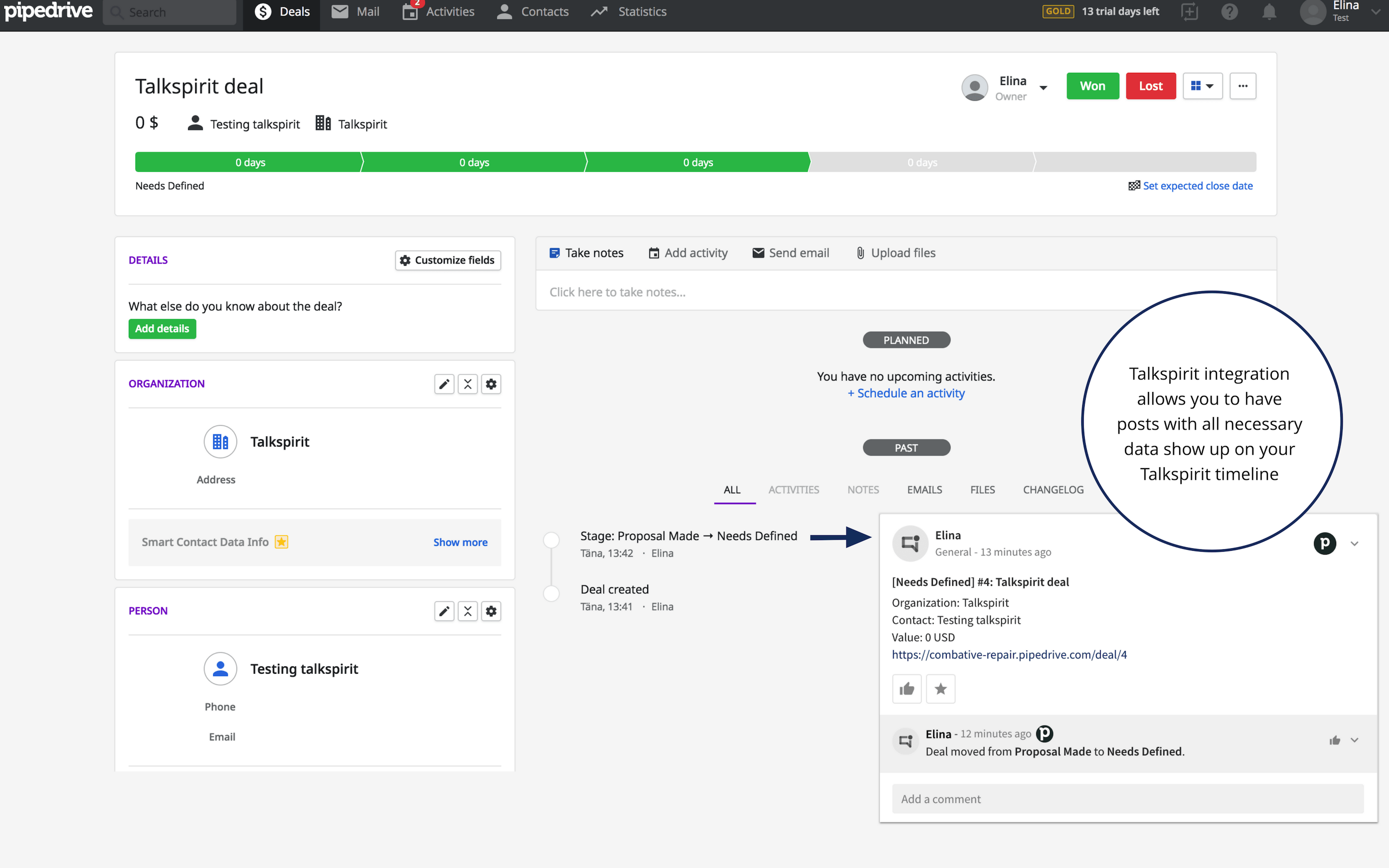This screenshot has width=1389, height=868.
Task: Click the Smart Contact Data star icon
Action: 281,542
